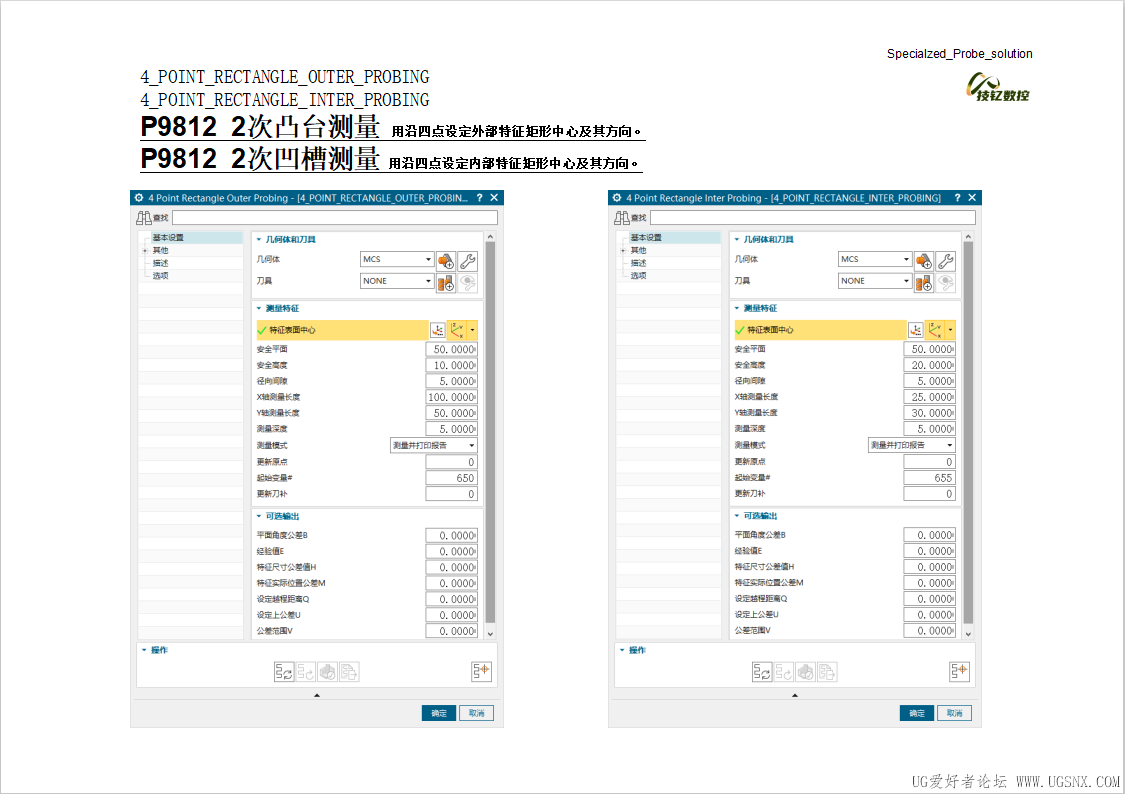
Task: Open the 测量模式 dropdown in Outer Probing dialog
Action: [433, 445]
